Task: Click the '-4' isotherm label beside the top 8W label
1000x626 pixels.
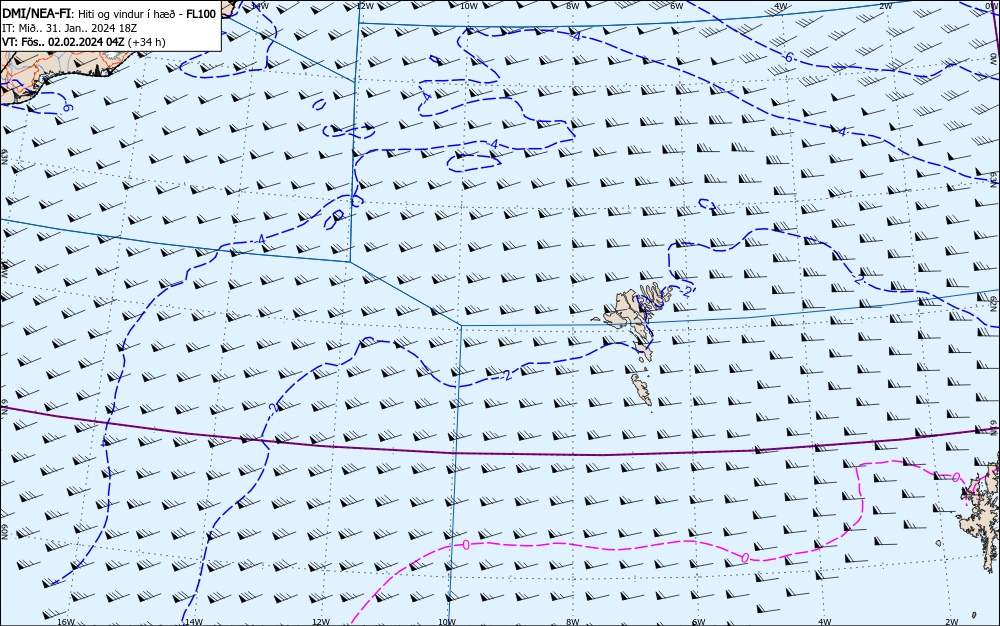Action: (x=576, y=37)
